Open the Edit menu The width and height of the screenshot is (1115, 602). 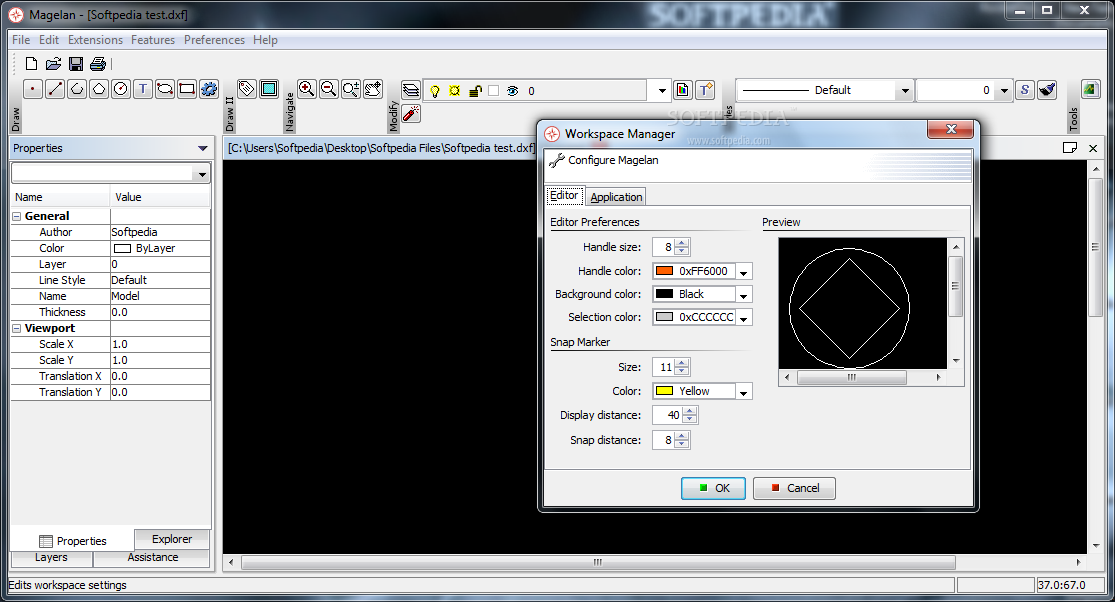[49, 40]
